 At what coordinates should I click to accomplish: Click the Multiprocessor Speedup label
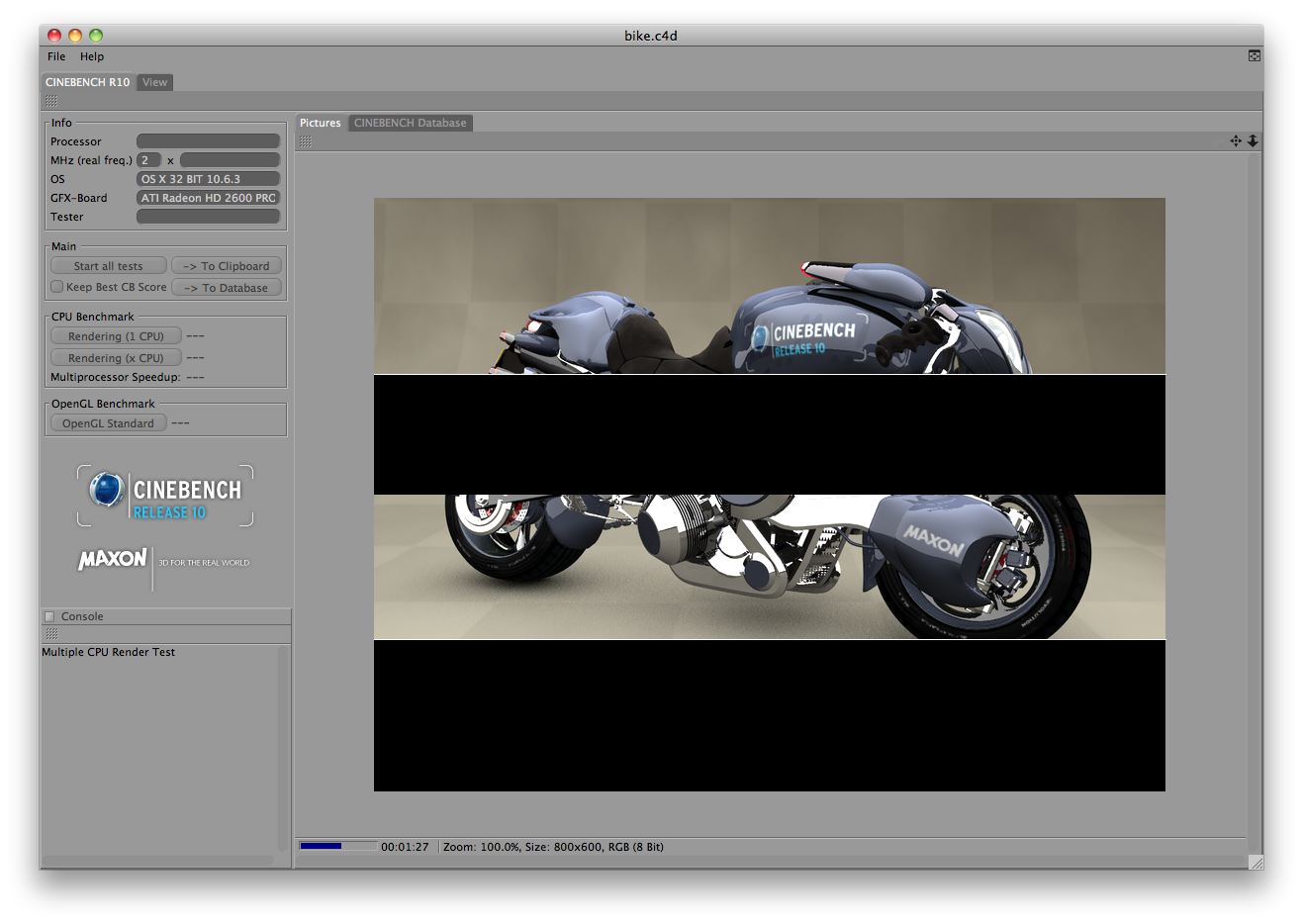point(115,377)
